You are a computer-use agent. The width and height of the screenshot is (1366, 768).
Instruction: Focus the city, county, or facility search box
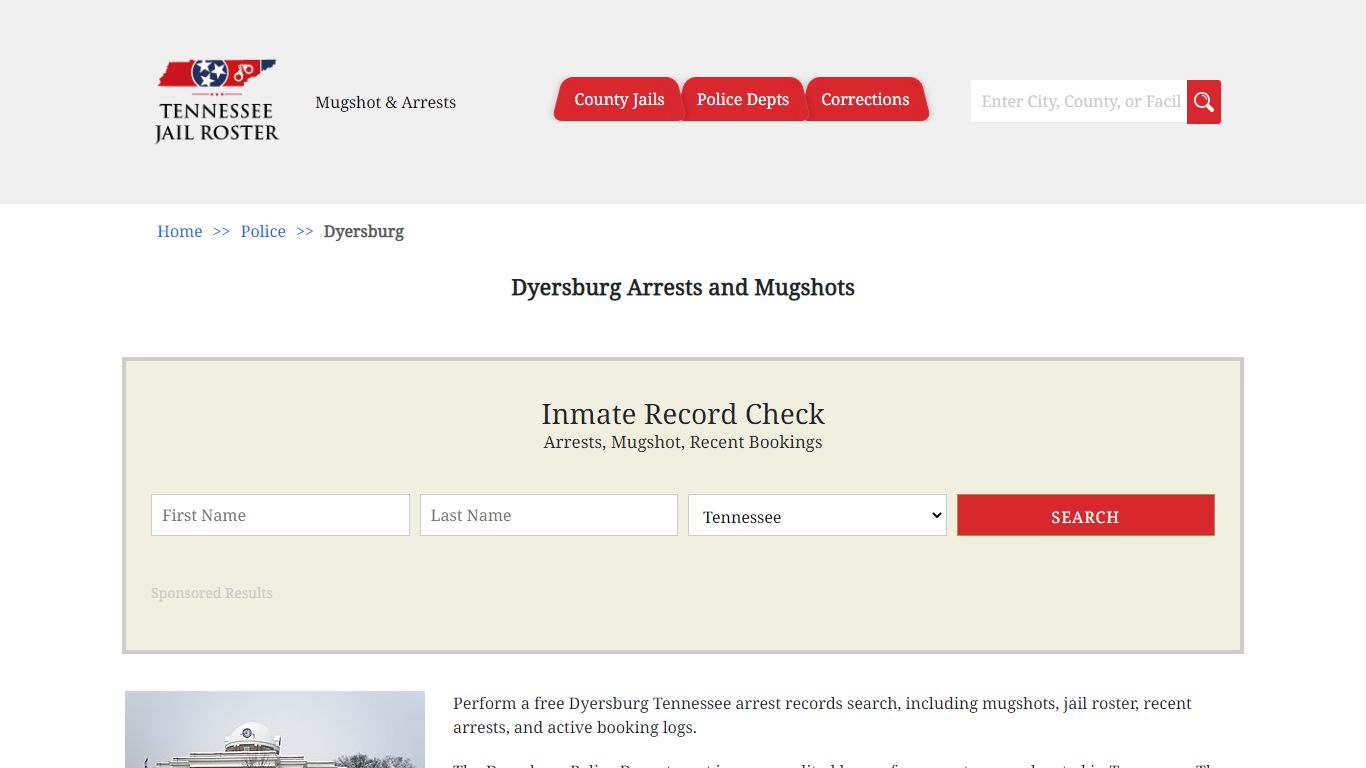[x=1079, y=102]
